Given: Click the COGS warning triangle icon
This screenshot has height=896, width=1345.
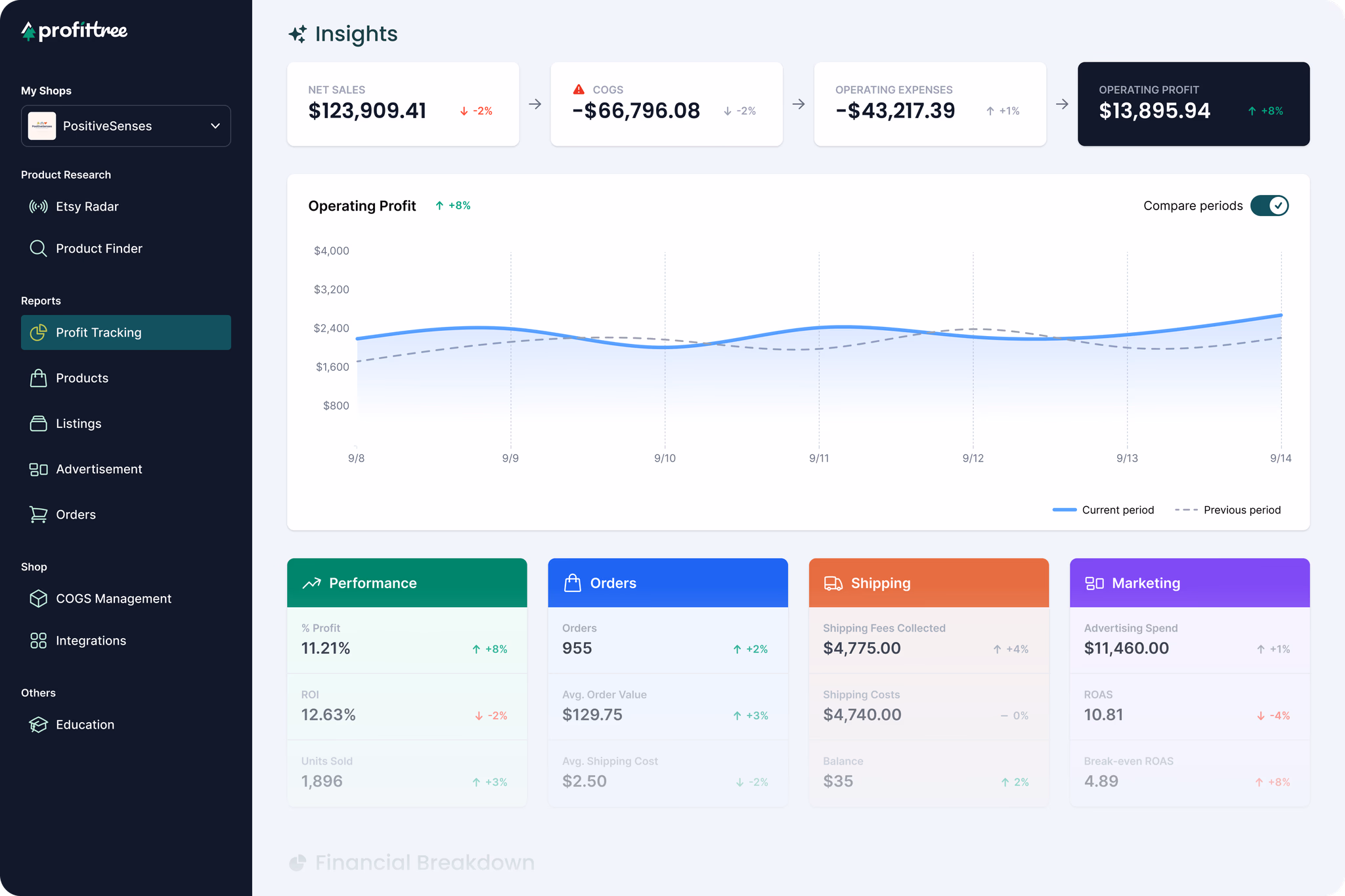Looking at the screenshot, I should point(578,88).
